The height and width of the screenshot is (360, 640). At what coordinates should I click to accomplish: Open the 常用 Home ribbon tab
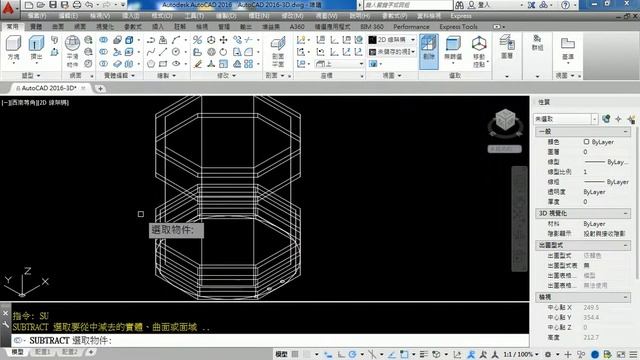(13, 26)
